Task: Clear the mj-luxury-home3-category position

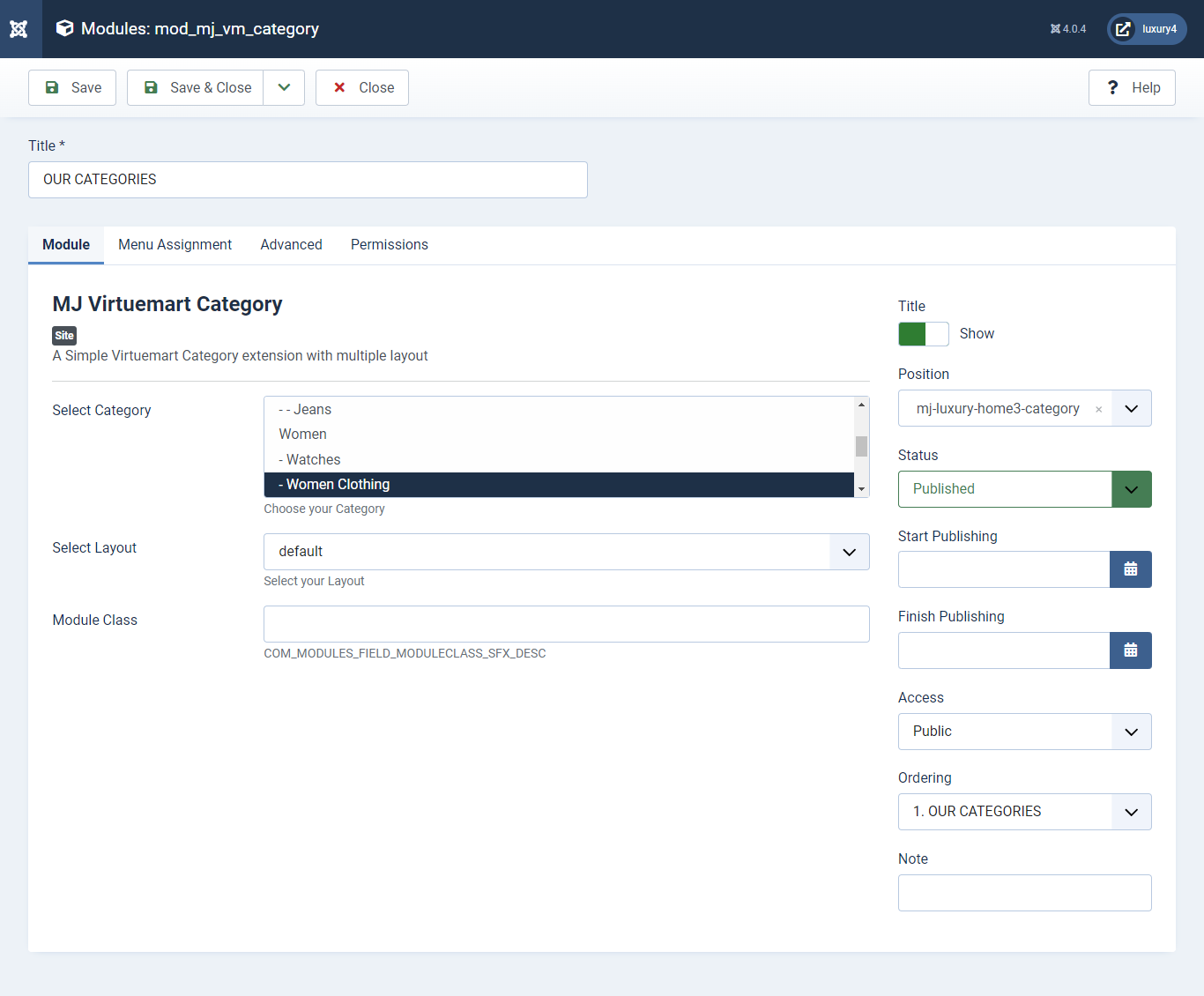Action: [1098, 409]
